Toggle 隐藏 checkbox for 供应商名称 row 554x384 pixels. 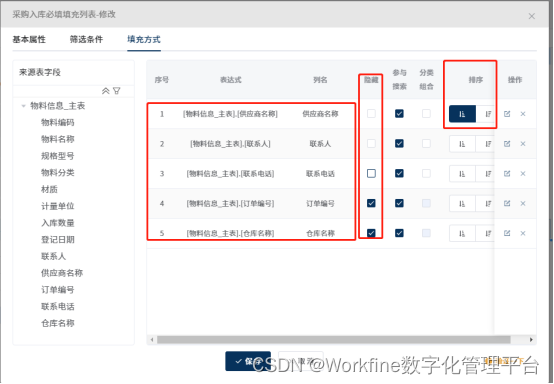(x=371, y=114)
